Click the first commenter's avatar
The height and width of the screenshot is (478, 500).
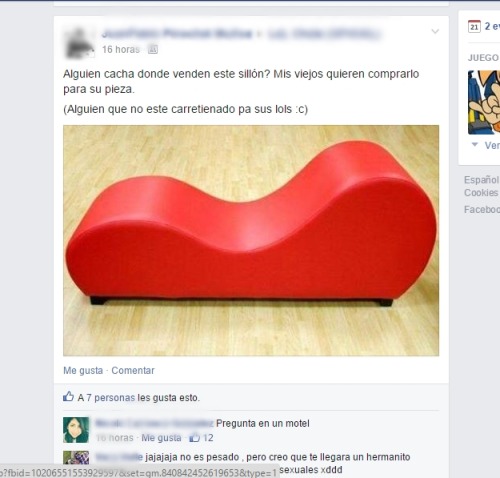76,430
